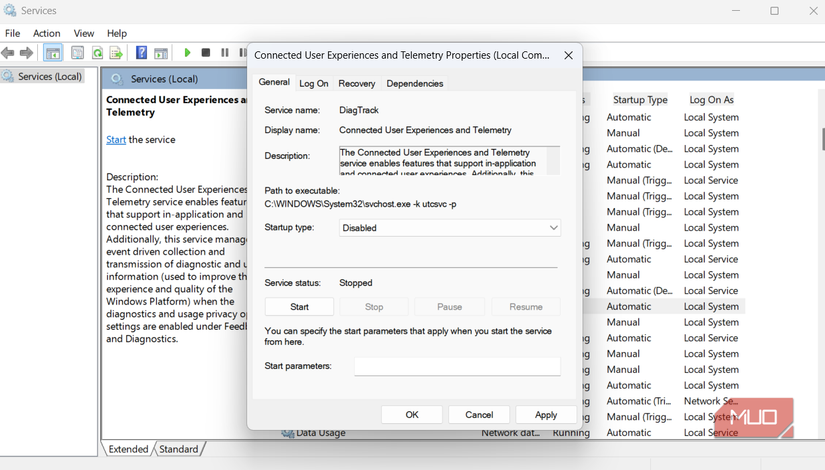Click the magnifier gear icon in the Services (Local) header

(117, 79)
